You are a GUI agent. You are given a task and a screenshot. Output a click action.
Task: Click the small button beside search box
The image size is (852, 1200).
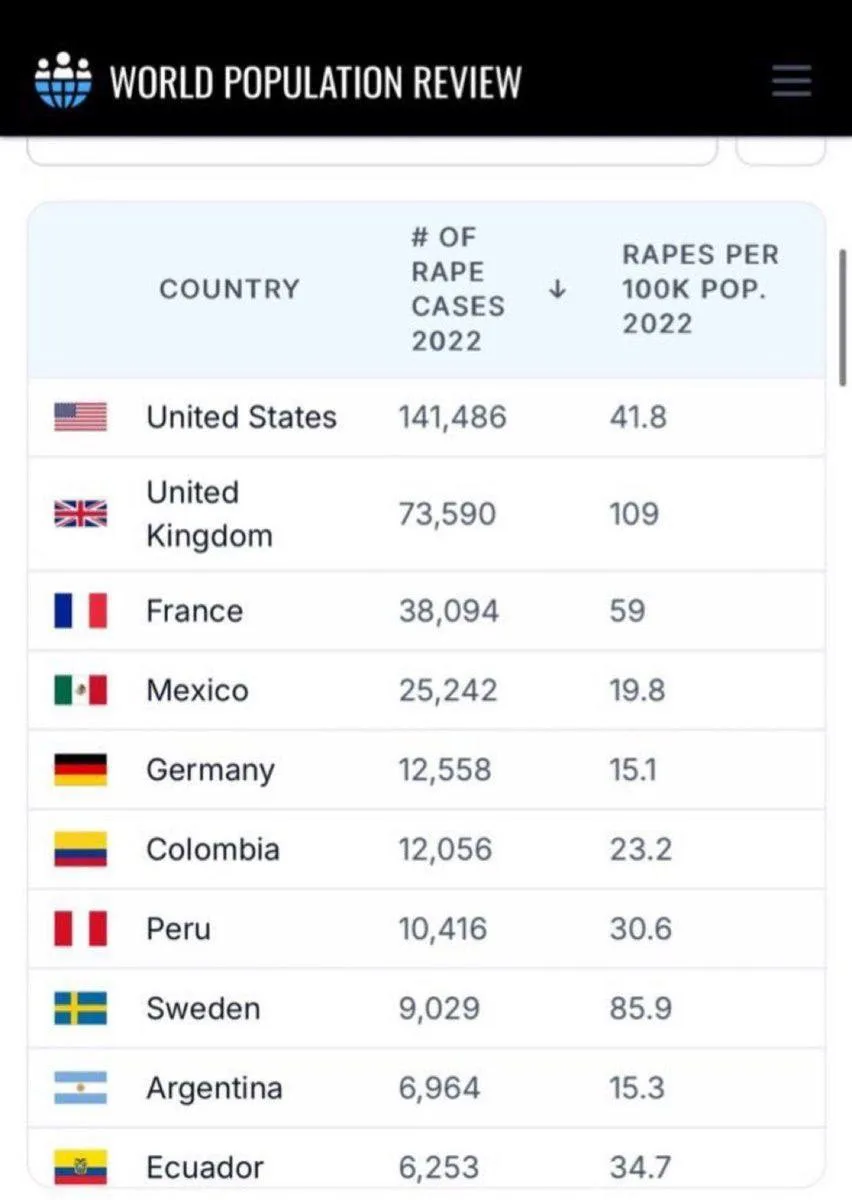pyautogui.click(x=780, y=151)
